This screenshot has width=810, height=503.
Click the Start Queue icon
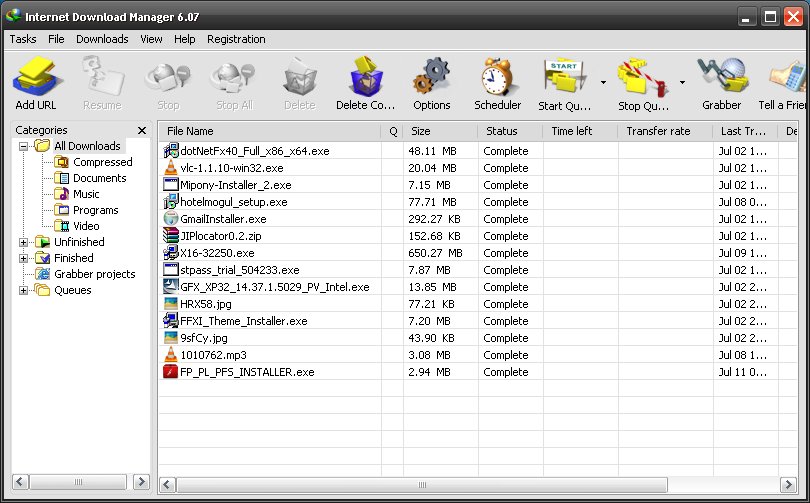[x=565, y=77]
